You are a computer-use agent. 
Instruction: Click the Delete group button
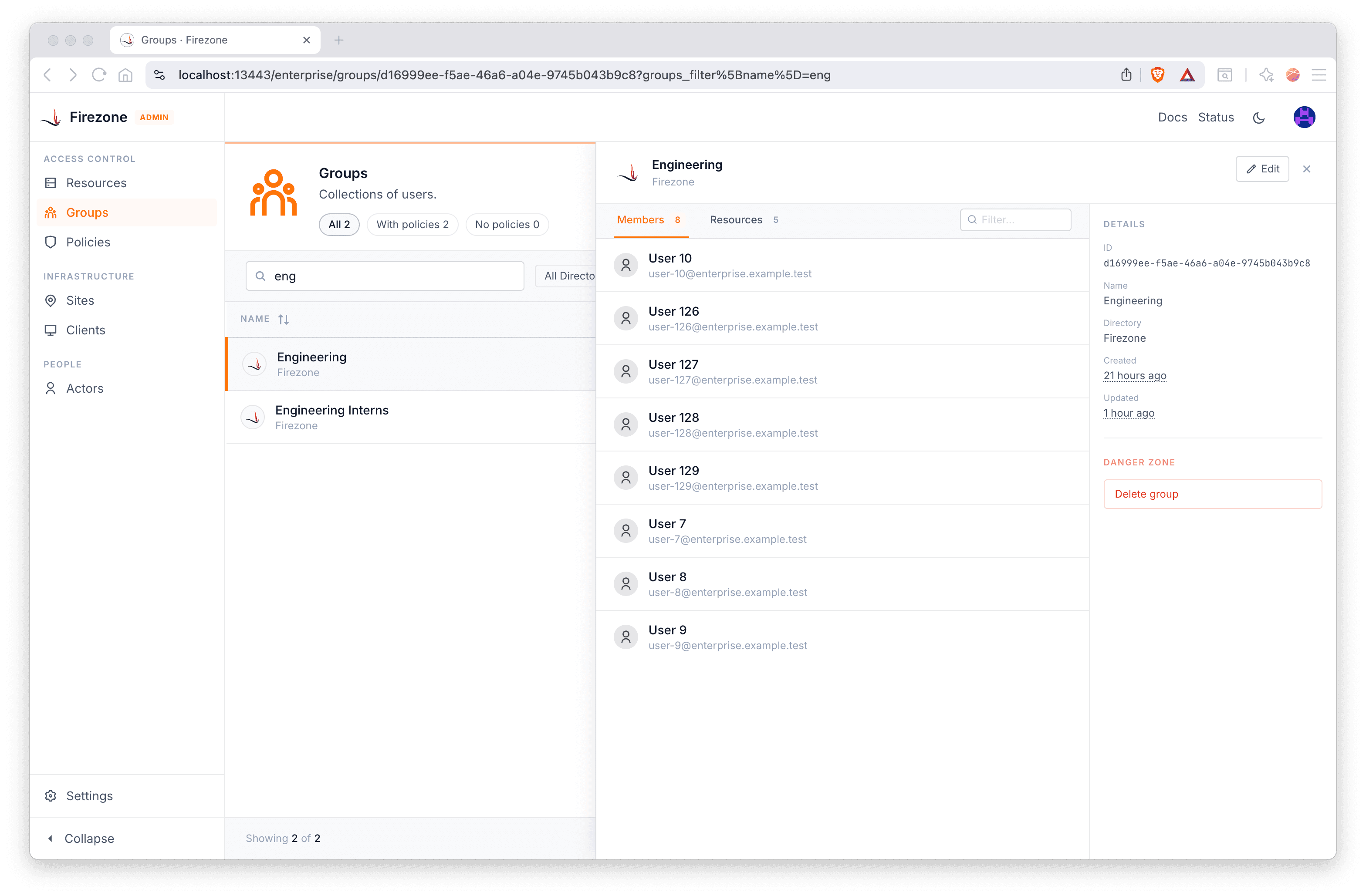tap(1212, 494)
